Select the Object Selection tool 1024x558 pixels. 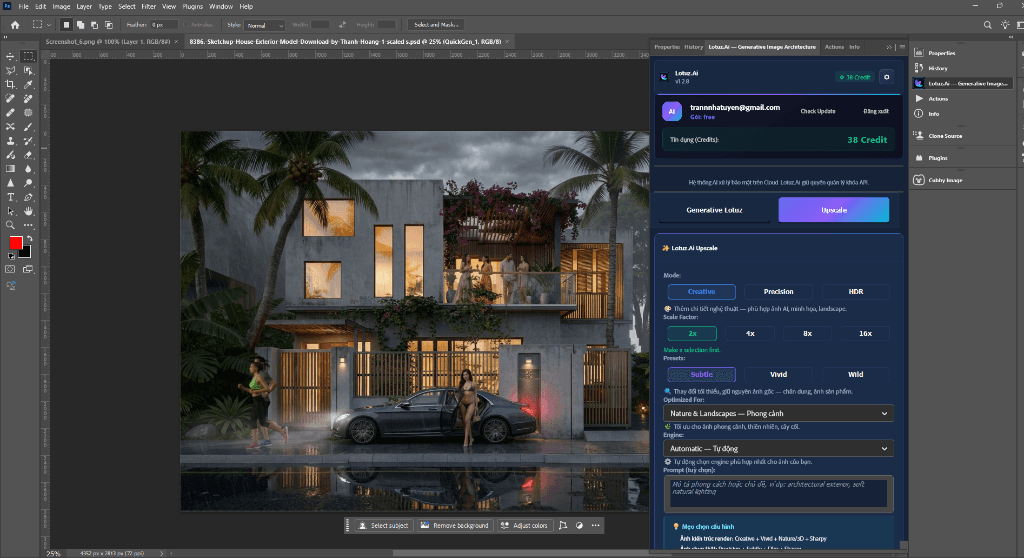tap(28, 71)
